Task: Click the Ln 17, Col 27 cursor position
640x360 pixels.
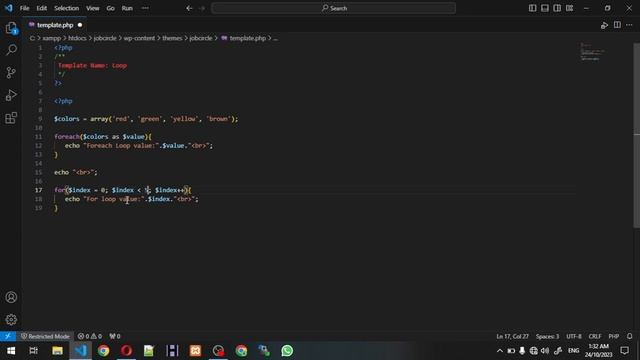Action: coord(512,336)
